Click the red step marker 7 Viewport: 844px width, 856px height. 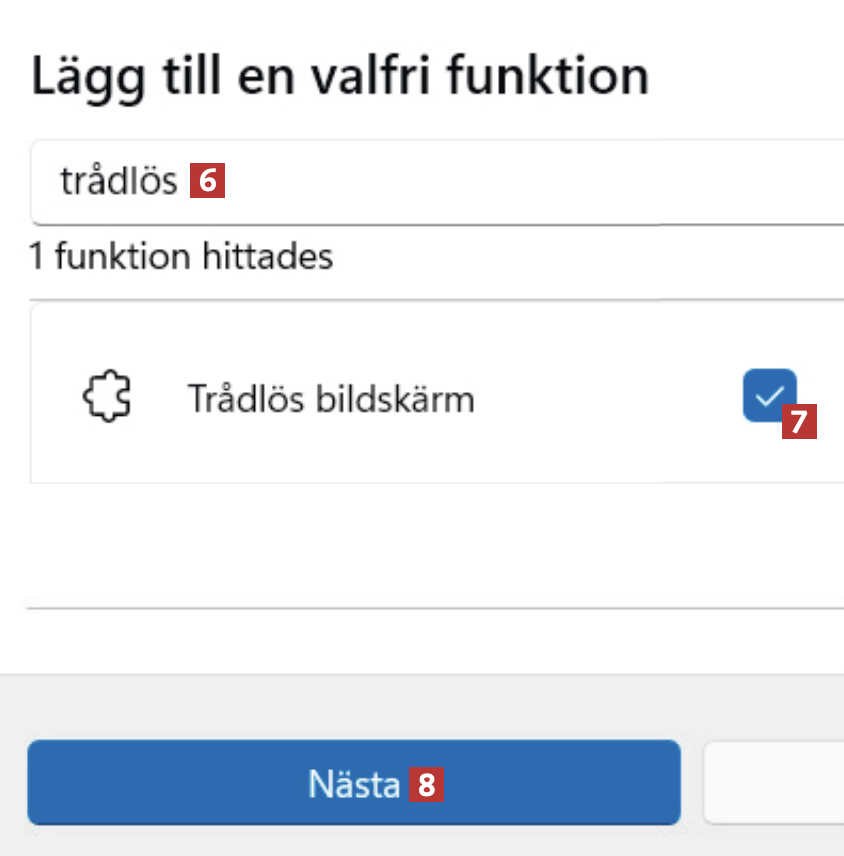pyautogui.click(x=798, y=421)
